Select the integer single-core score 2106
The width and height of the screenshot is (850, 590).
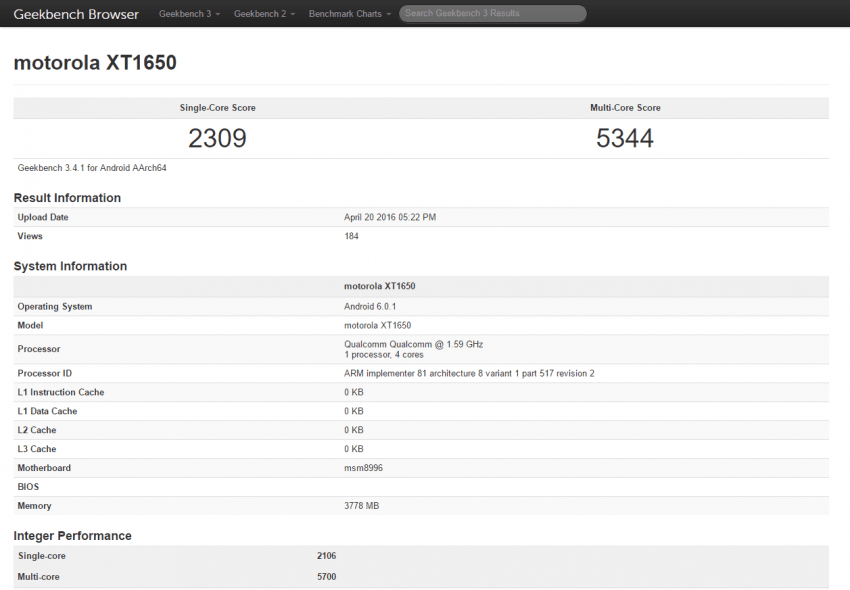click(x=326, y=556)
